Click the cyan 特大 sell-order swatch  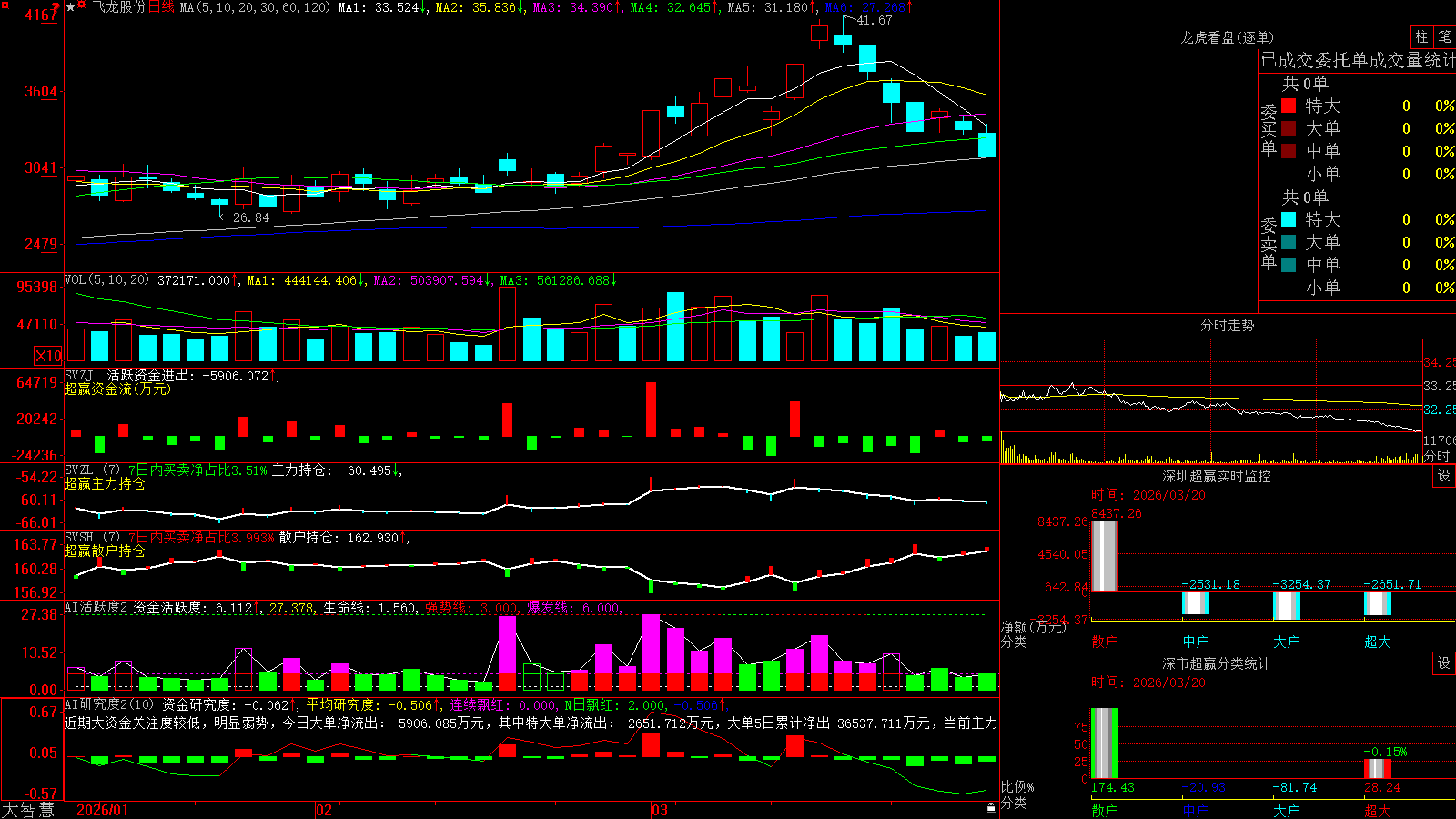[1289, 219]
